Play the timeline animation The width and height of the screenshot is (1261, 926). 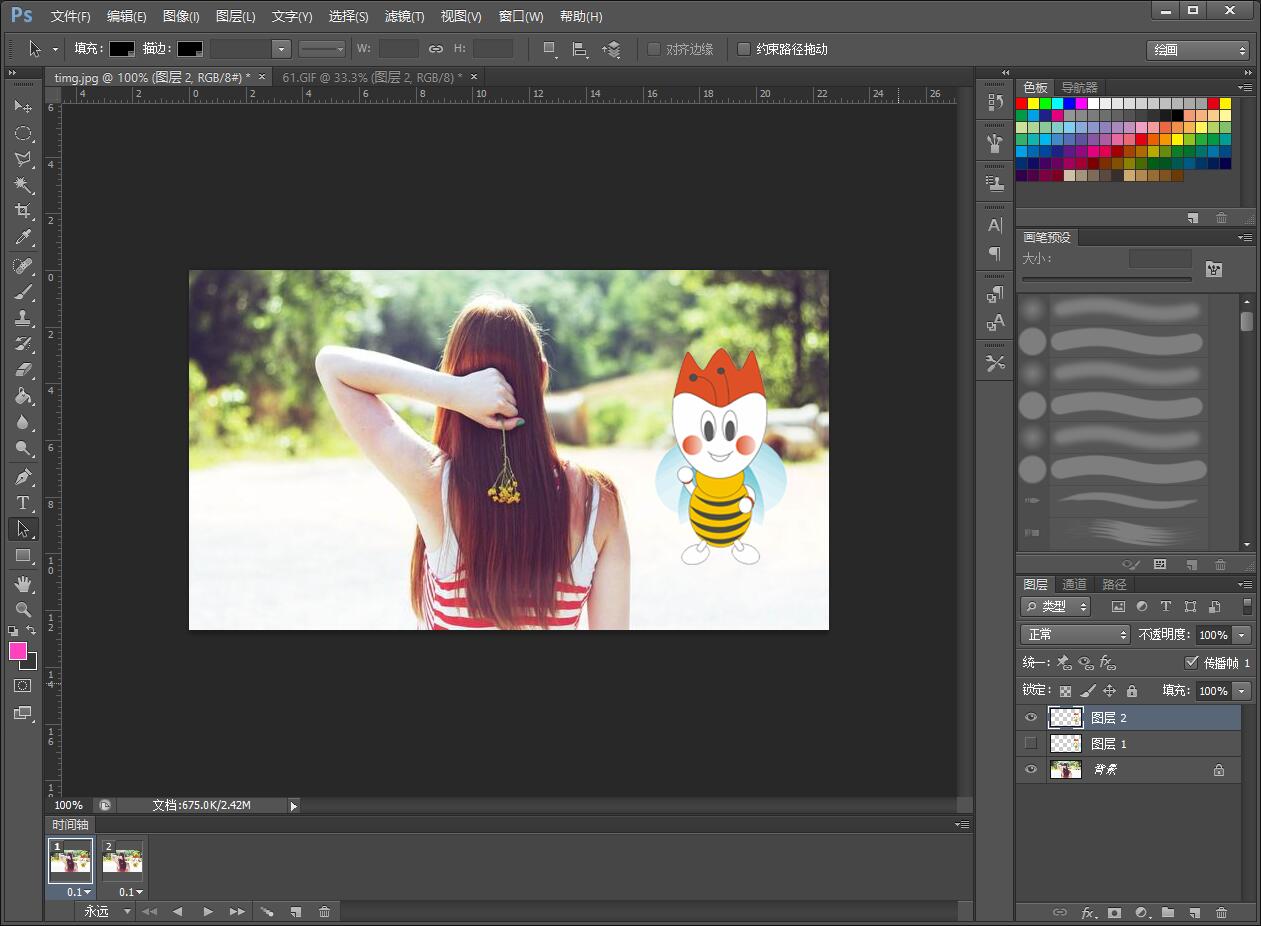(207, 911)
